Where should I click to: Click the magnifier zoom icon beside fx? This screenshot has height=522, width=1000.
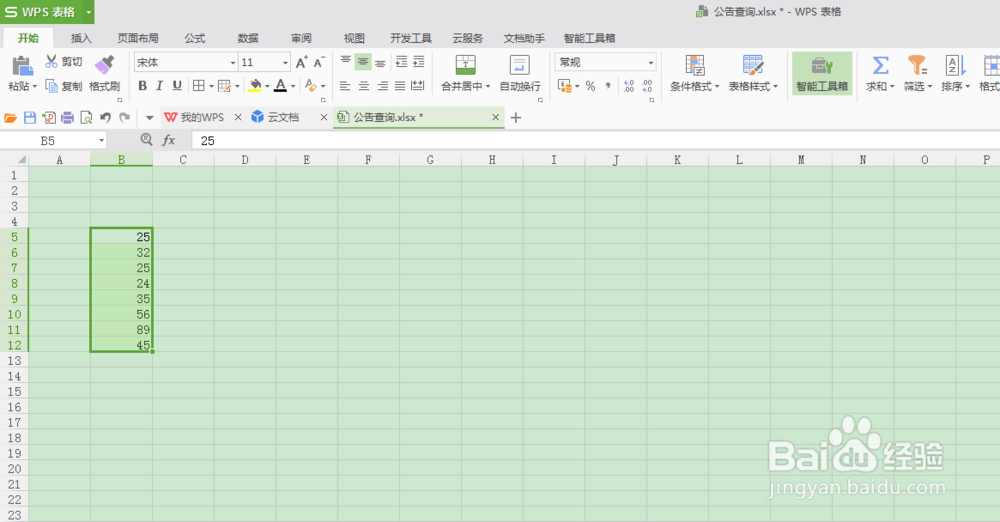[146, 139]
